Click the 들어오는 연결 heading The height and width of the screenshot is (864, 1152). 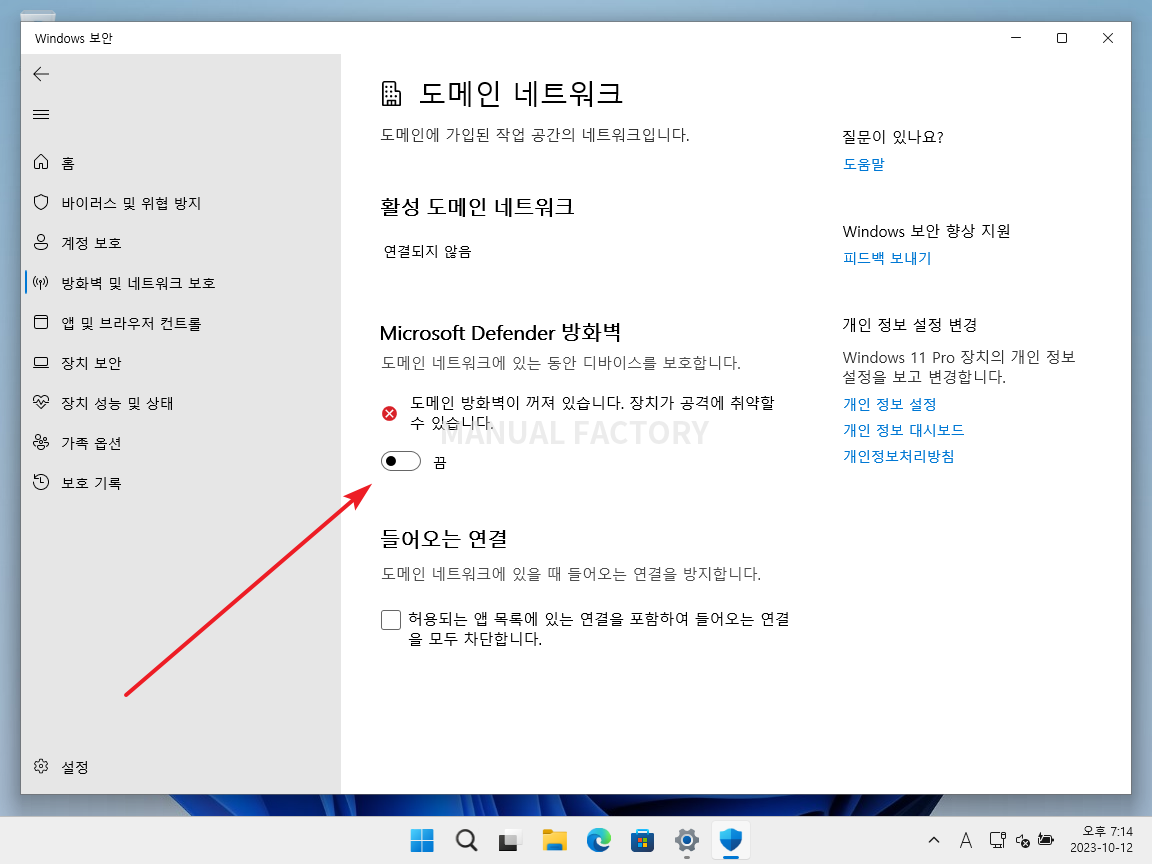pyautogui.click(x=444, y=539)
